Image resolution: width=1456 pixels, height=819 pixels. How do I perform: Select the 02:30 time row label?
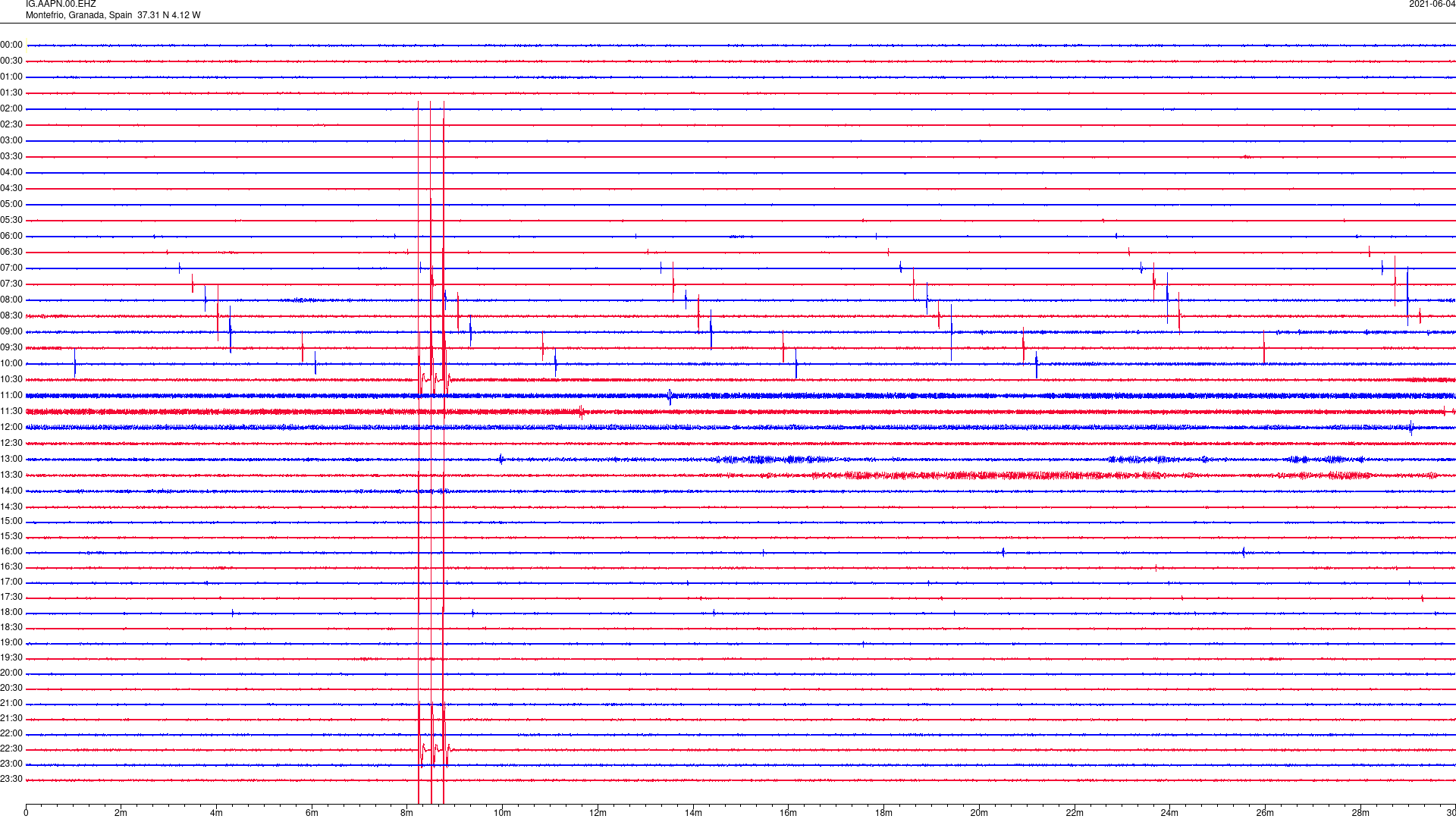click(11, 125)
